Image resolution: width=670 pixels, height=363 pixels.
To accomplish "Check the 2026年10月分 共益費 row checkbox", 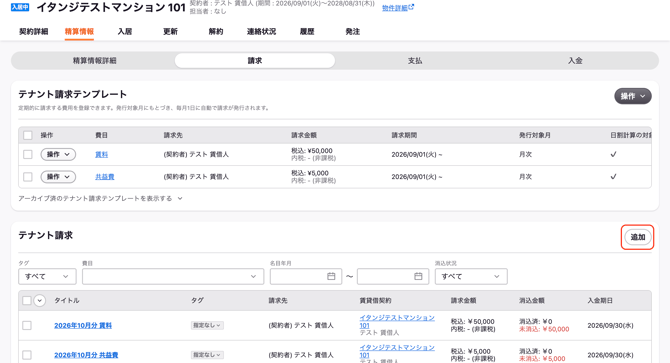I will click(x=27, y=355).
